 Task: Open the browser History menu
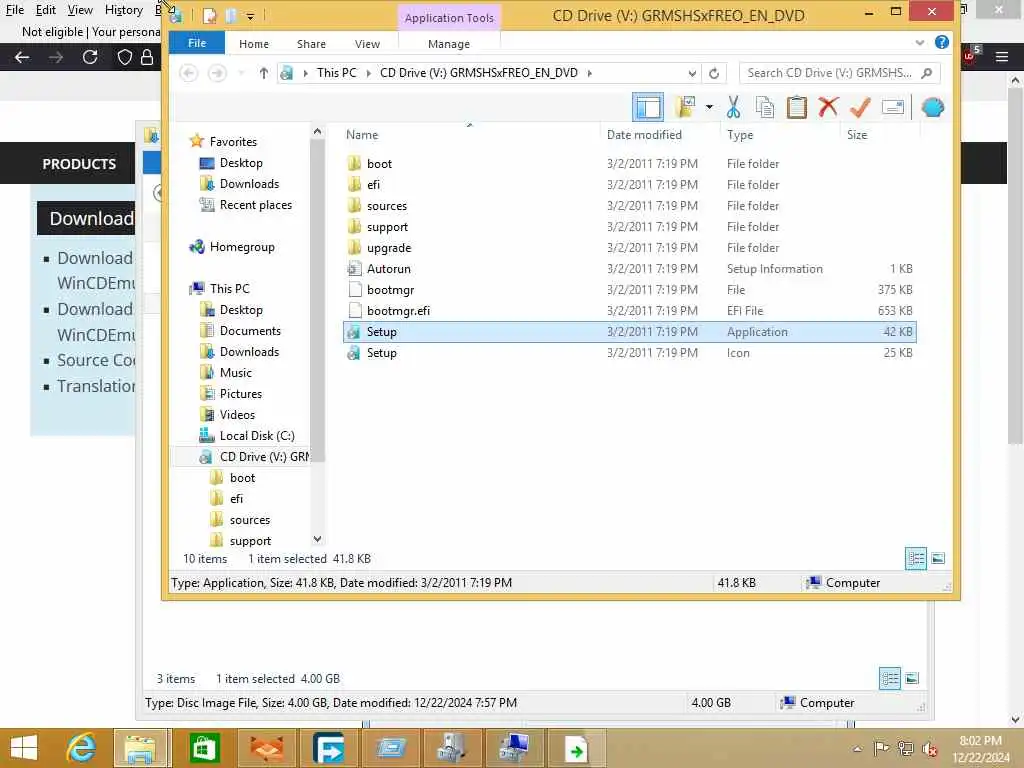(123, 10)
